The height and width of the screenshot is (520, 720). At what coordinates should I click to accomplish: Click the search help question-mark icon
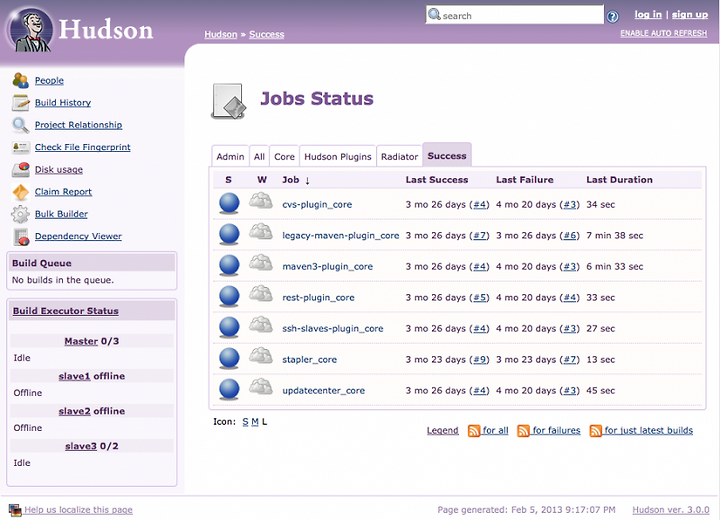click(x=612, y=17)
